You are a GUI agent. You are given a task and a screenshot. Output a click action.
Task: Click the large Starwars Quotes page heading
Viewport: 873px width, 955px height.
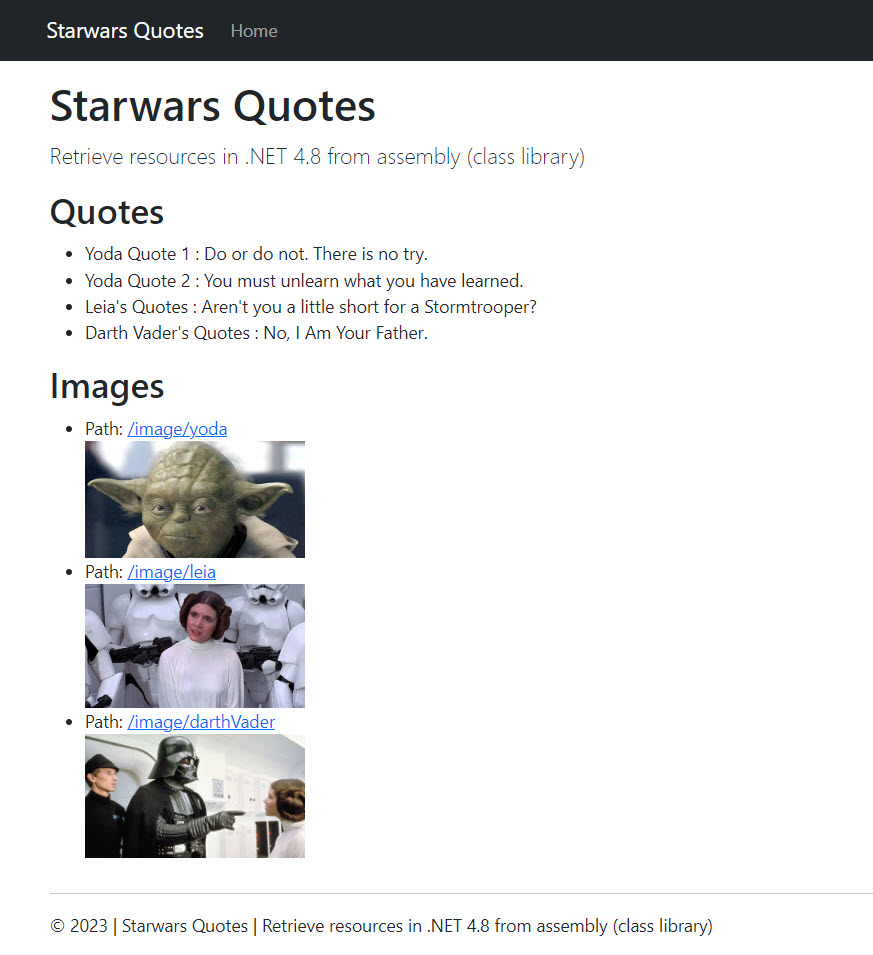(x=213, y=106)
